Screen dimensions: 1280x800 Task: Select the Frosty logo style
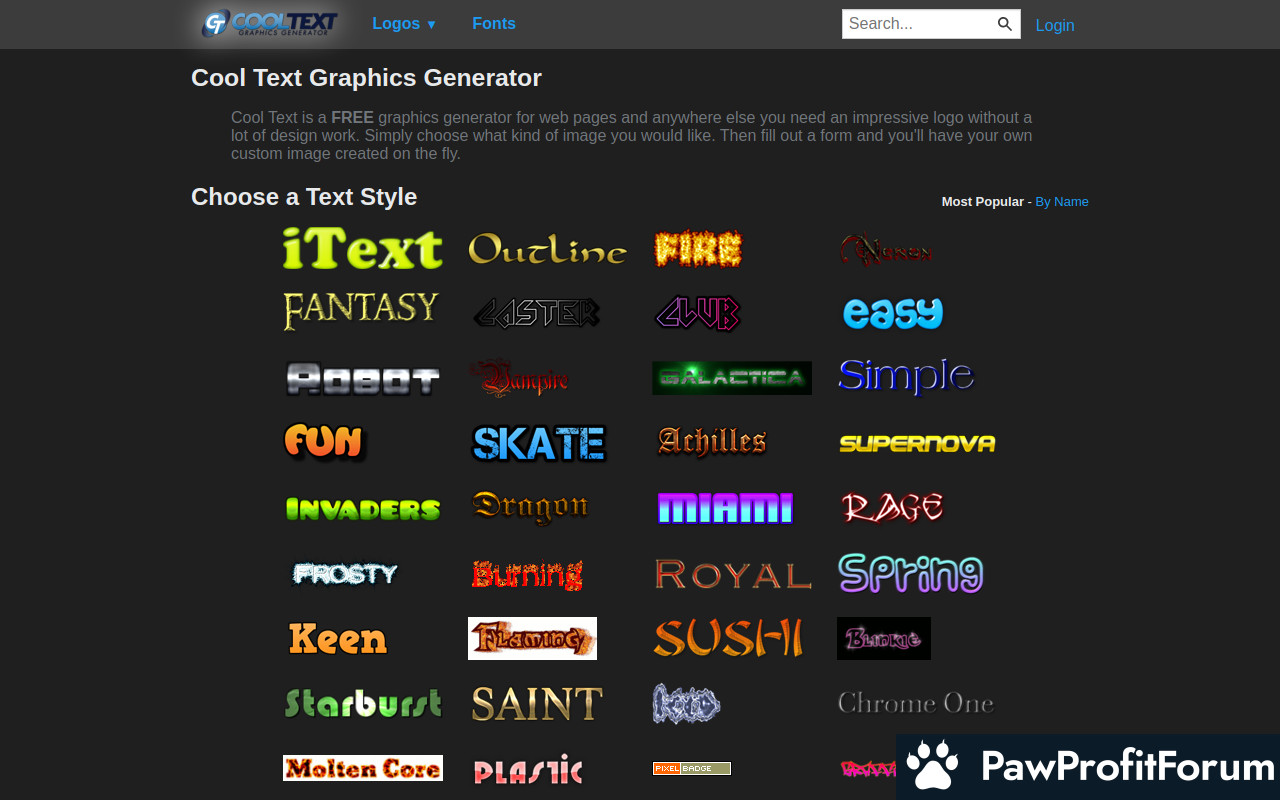click(x=345, y=574)
